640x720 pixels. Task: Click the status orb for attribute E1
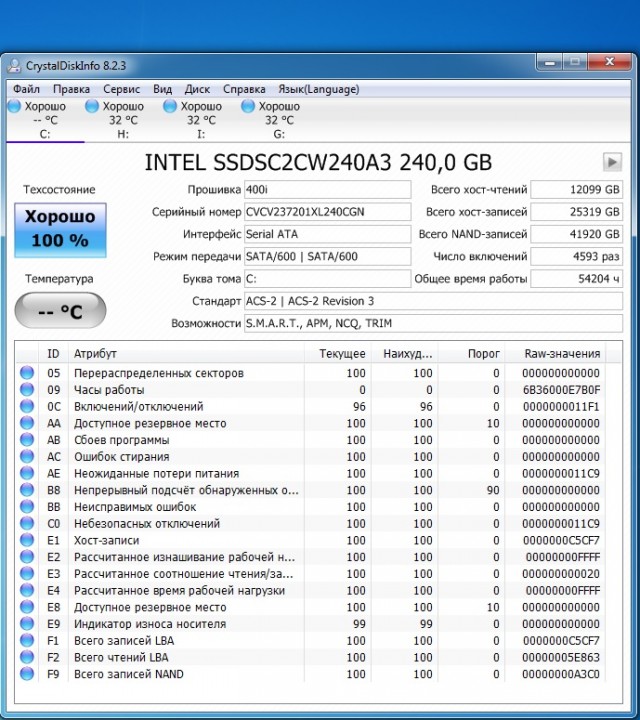[27, 540]
